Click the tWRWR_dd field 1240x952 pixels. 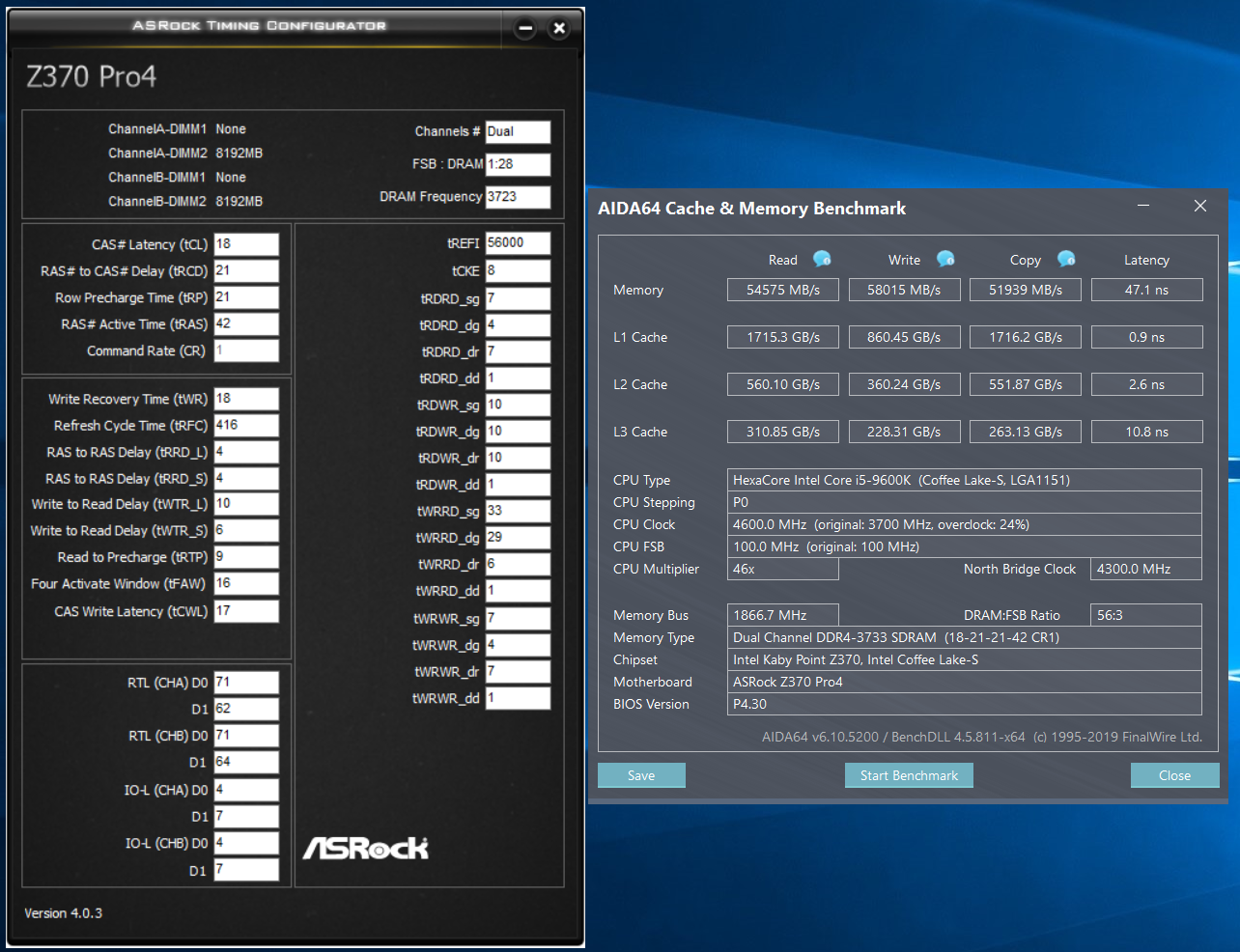[518, 698]
